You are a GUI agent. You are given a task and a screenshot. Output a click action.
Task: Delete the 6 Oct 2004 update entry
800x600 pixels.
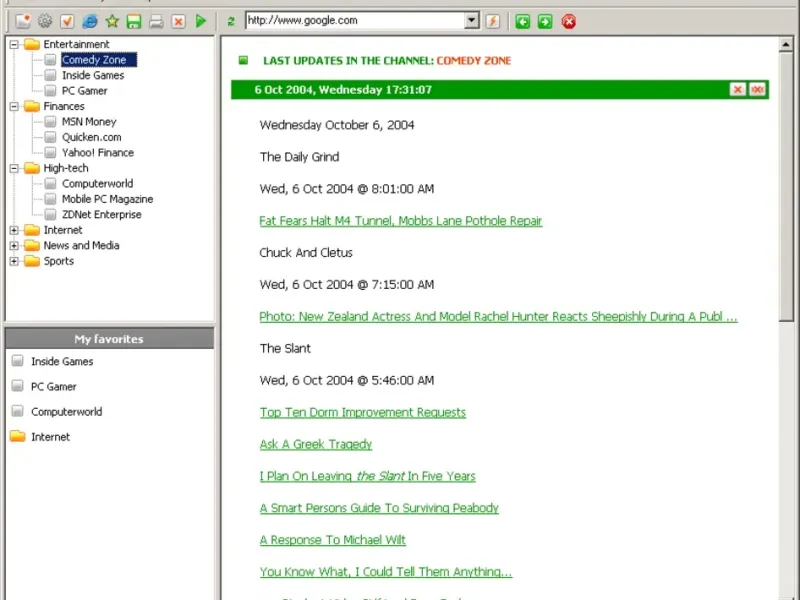click(737, 90)
